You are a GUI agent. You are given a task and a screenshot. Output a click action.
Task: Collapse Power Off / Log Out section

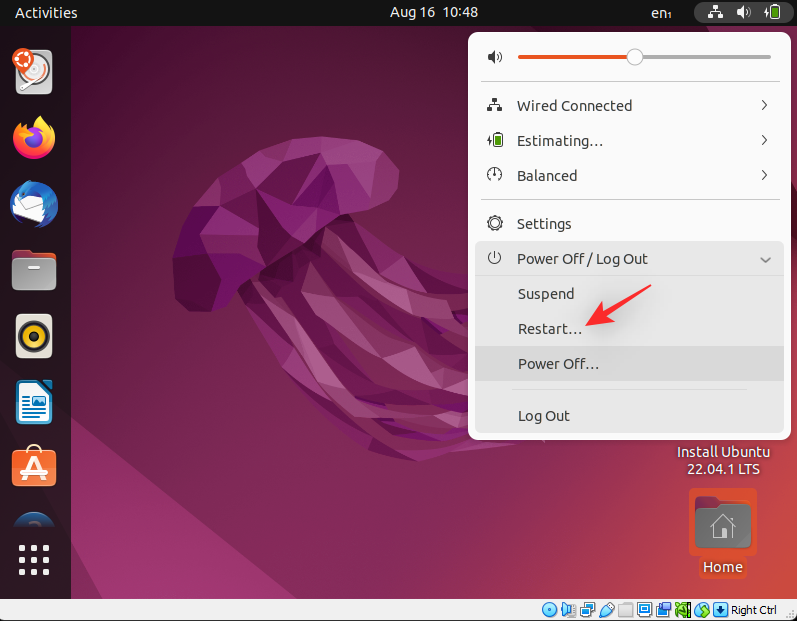(x=629, y=259)
